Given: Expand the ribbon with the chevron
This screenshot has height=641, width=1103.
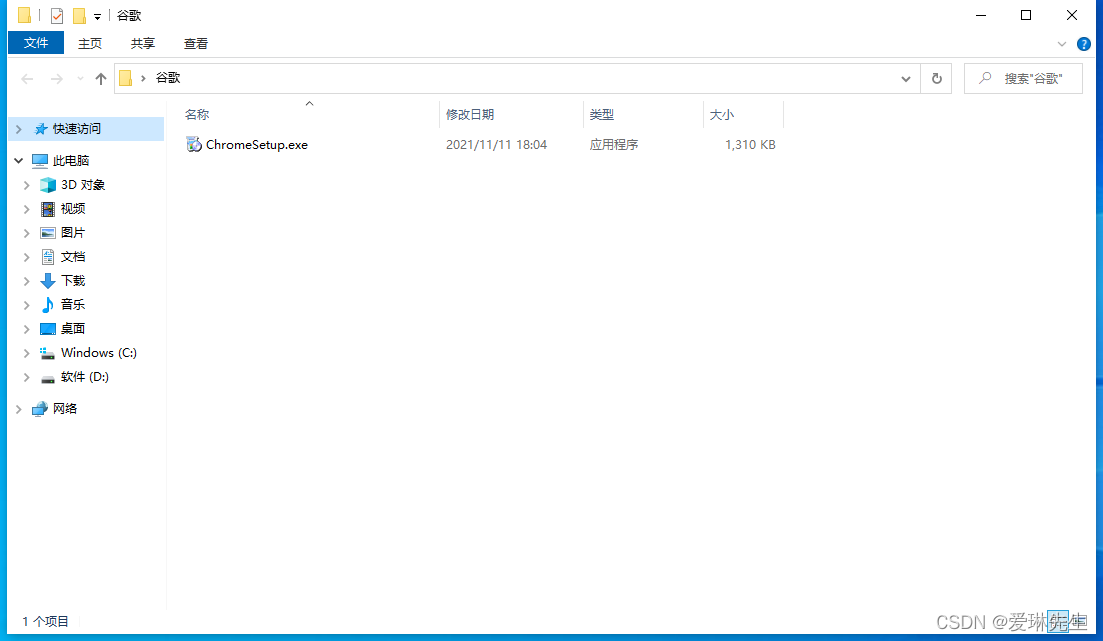Looking at the screenshot, I should point(1062,44).
